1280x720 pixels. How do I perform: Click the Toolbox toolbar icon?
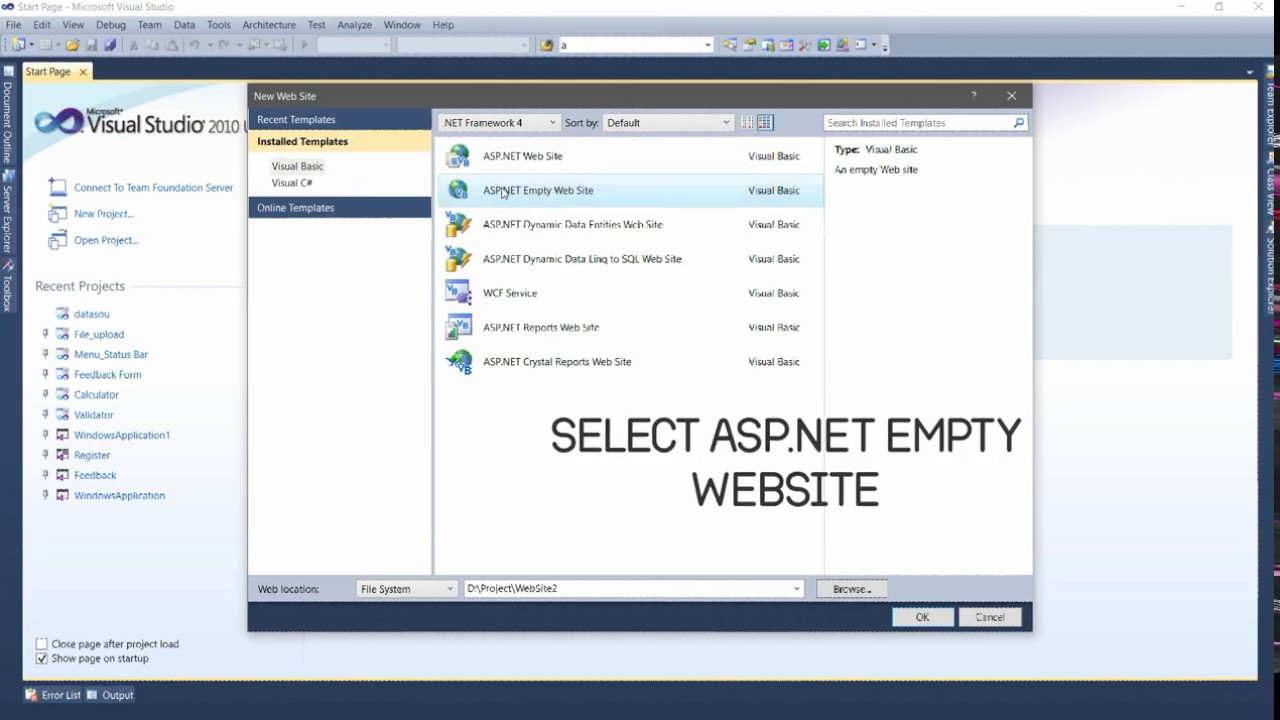(x=804, y=45)
